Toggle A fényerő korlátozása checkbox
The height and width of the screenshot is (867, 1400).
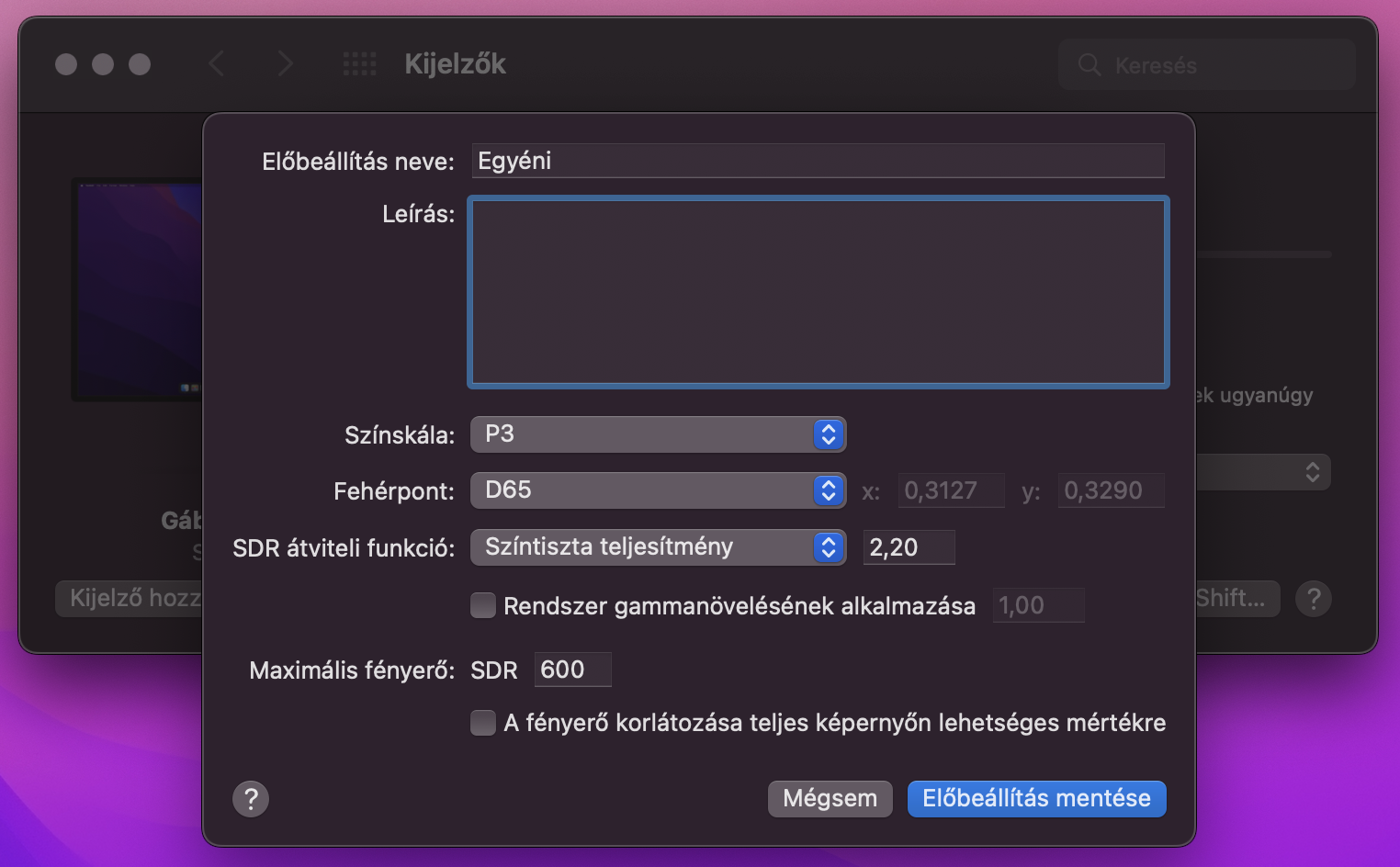[483, 723]
